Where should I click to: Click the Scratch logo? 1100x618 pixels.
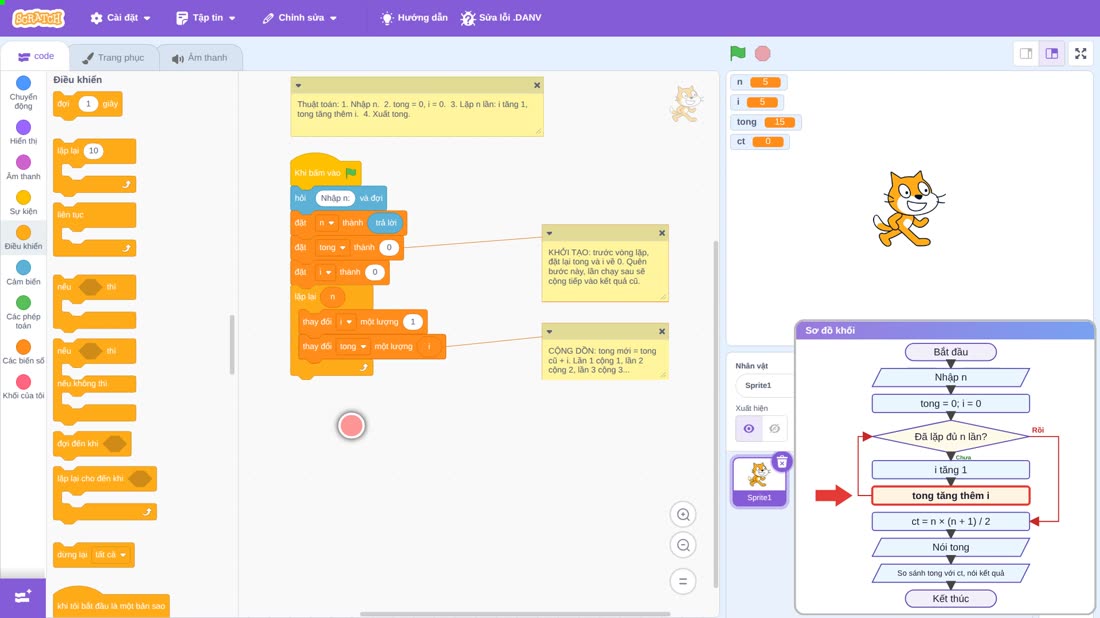(x=38, y=18)
